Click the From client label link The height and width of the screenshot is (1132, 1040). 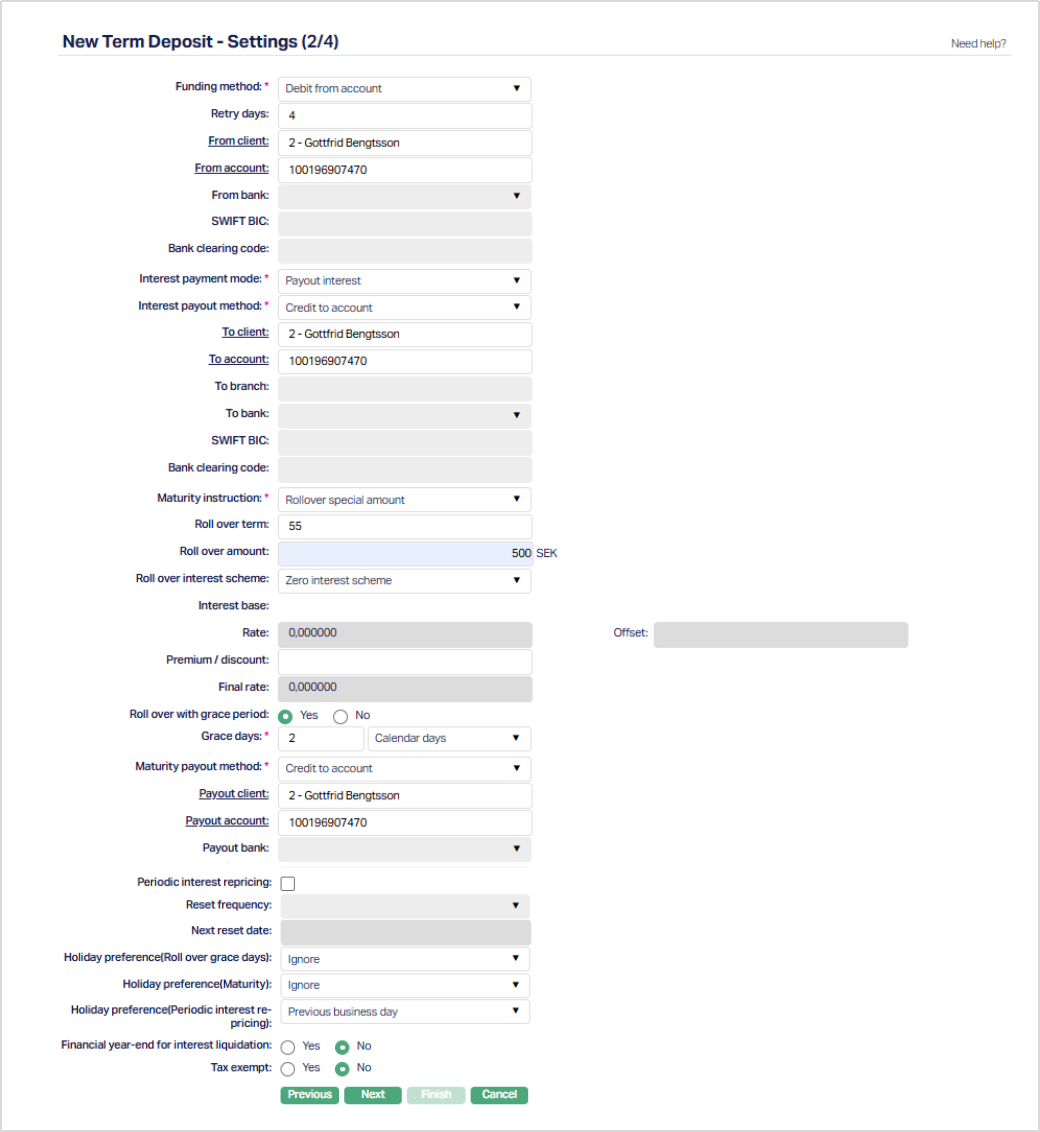[238, 141]
